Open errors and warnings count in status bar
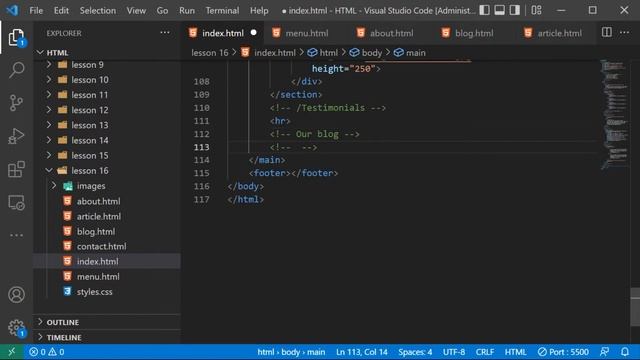The height and width of the screenshot is (360, 640). 47,352
